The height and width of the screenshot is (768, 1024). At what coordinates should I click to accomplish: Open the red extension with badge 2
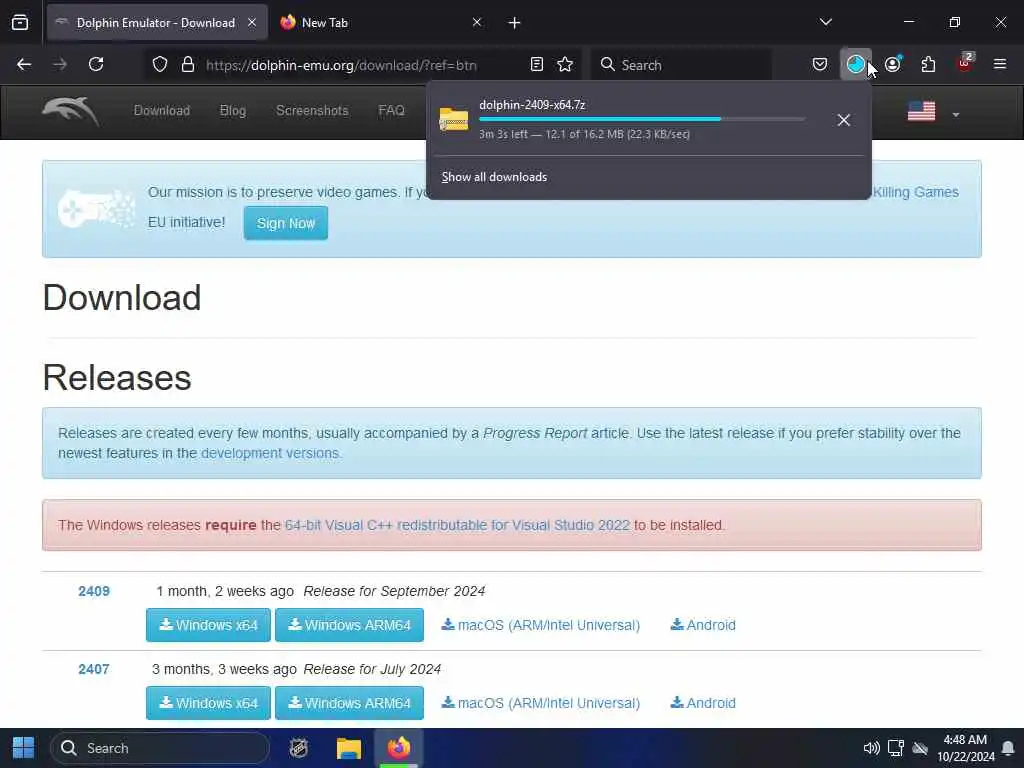[965, 63]
